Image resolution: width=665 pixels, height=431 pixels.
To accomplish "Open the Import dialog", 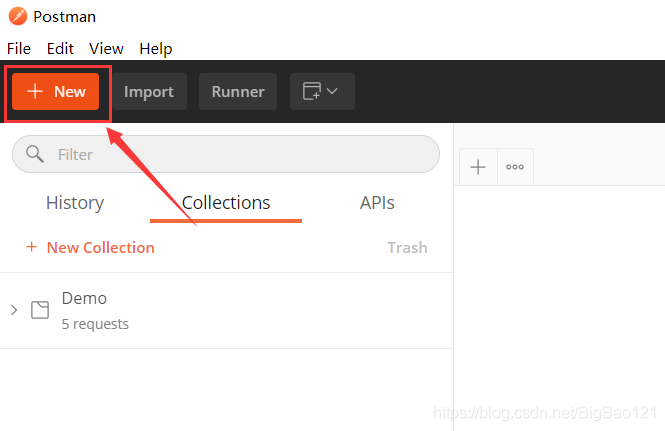I will pyautogui.click(x=149, y=92).
